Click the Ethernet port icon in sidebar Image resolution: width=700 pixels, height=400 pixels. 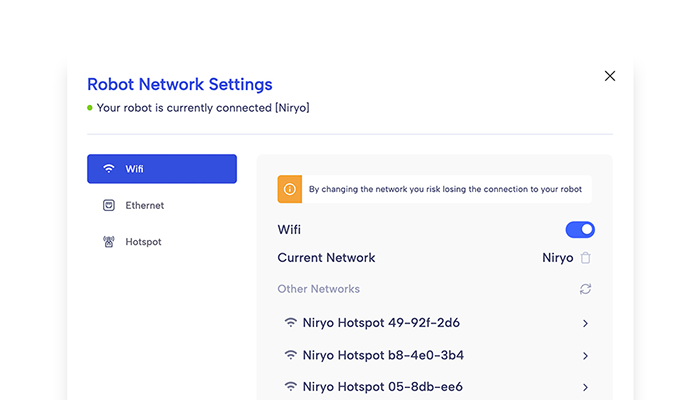(x=109, y=205)
